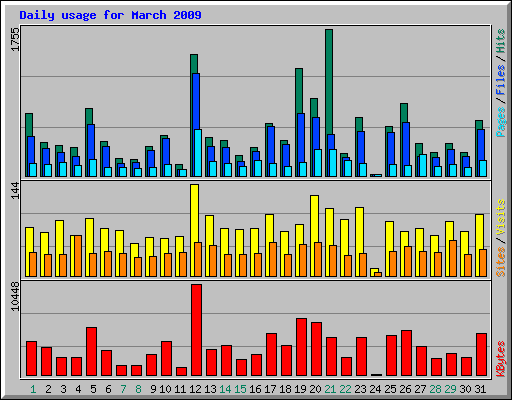Screen dimensions: 512x400
Task: Select the green weekend day label 29
Action: click(450, 389)
